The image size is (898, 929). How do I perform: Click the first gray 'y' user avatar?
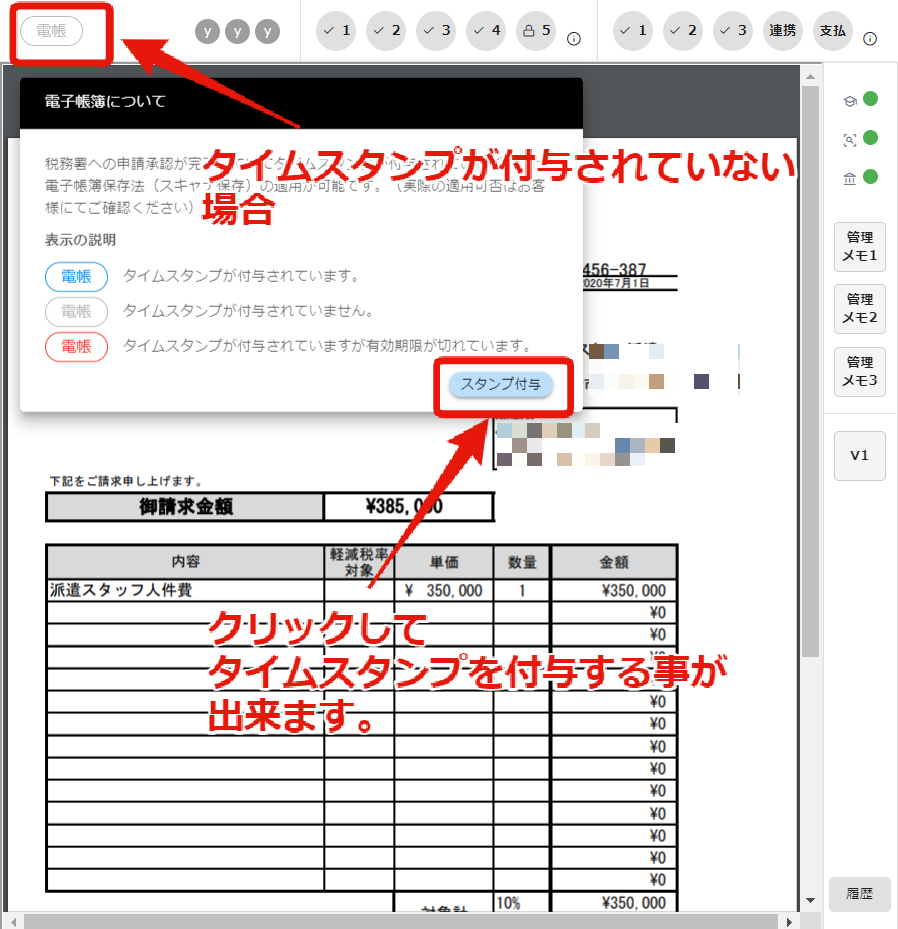click(207, 31)
